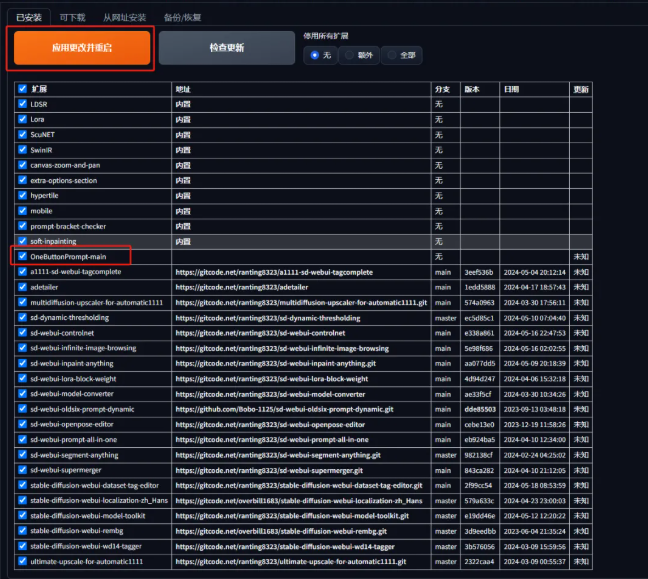Disable the OneButtonPrompt-main checkbox
The width and height of the screenshot is (648, 579).
coord(22,256)
